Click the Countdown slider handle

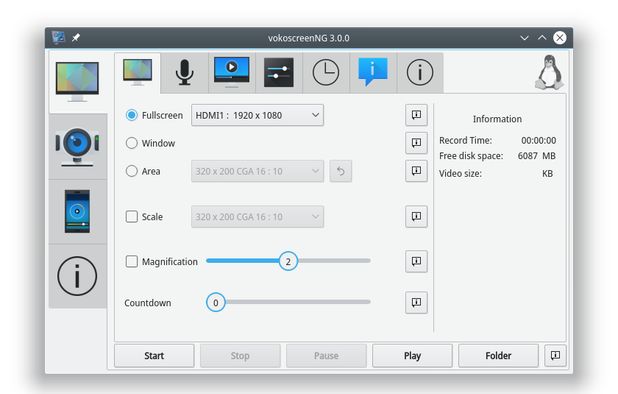click(216, 303)
